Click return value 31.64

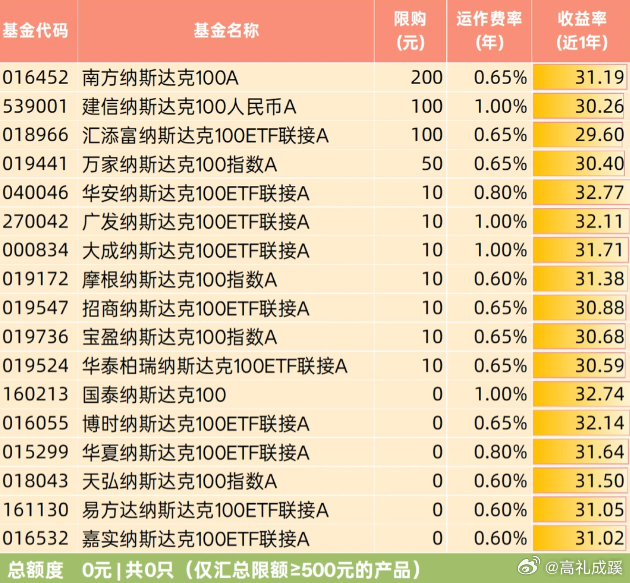[x=599, y=452]
